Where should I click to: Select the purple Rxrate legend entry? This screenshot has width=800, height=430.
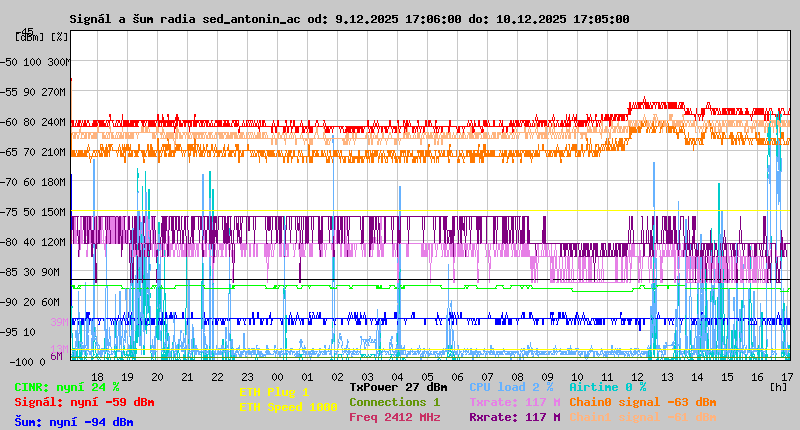pyautogui.click(x=514, y=417)
